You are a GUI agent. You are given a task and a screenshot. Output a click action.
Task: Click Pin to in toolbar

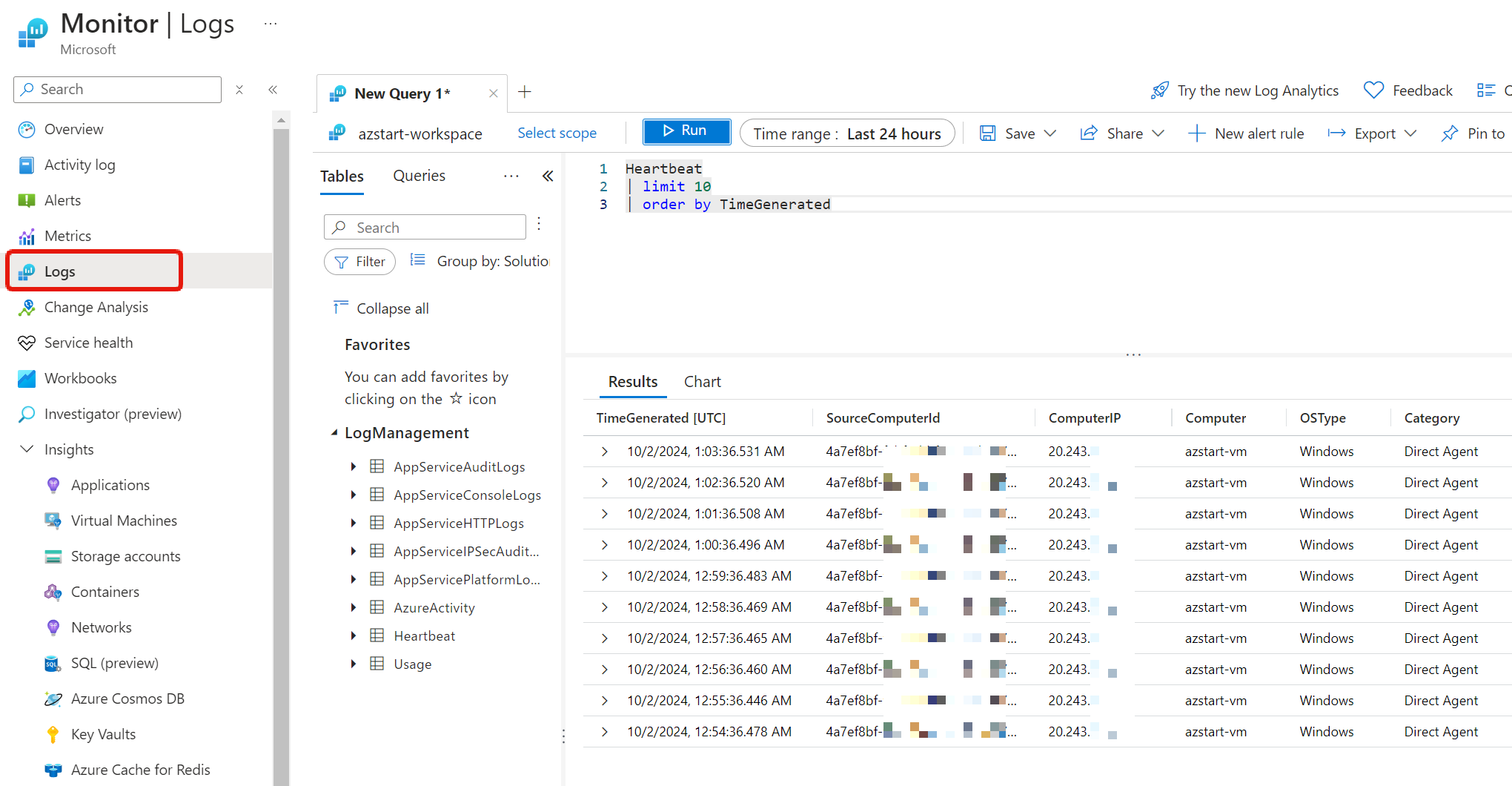tap(1473, 133)
